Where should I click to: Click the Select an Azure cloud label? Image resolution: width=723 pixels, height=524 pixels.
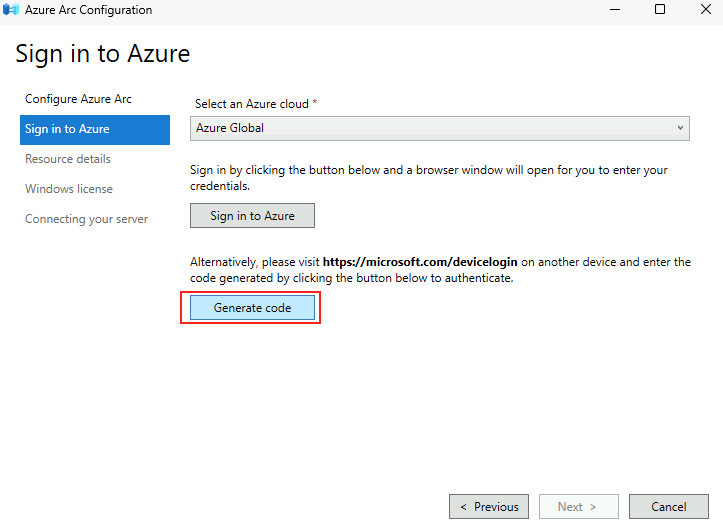pos(252,104)
